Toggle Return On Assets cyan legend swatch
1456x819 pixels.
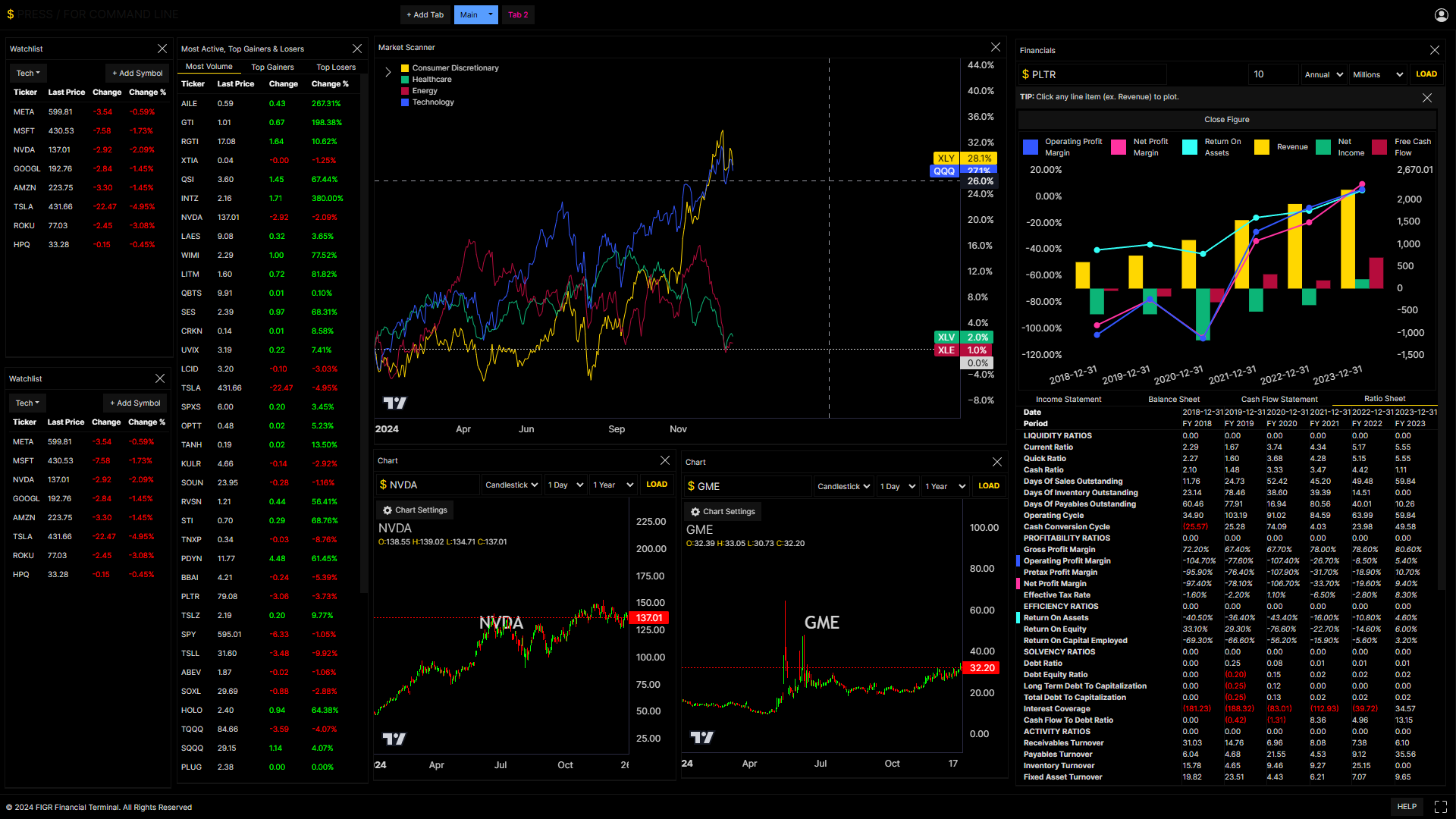tap(1190, 147)
